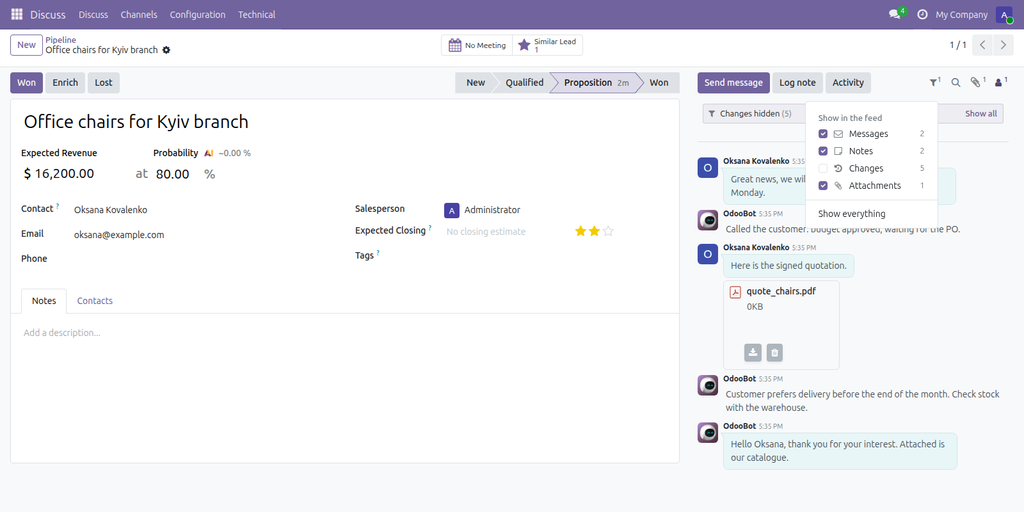Click the AI probability icon
The width and height of the screenshot is (1024, 512).
[209, 153]
